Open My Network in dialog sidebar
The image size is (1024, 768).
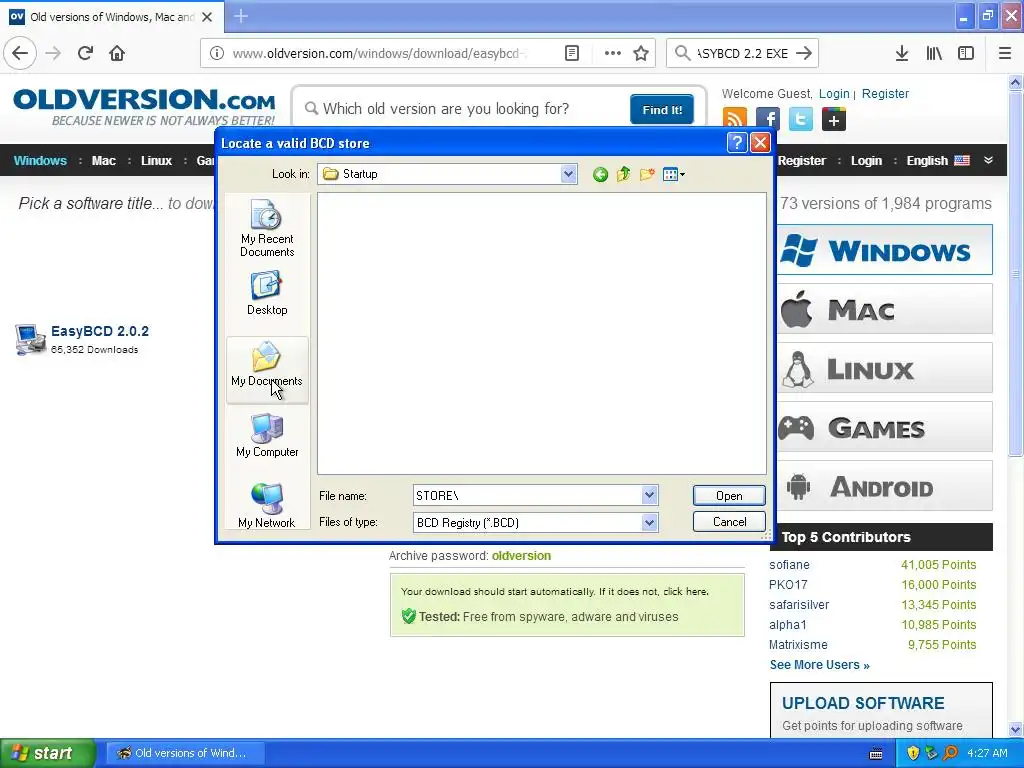(266, 505)
